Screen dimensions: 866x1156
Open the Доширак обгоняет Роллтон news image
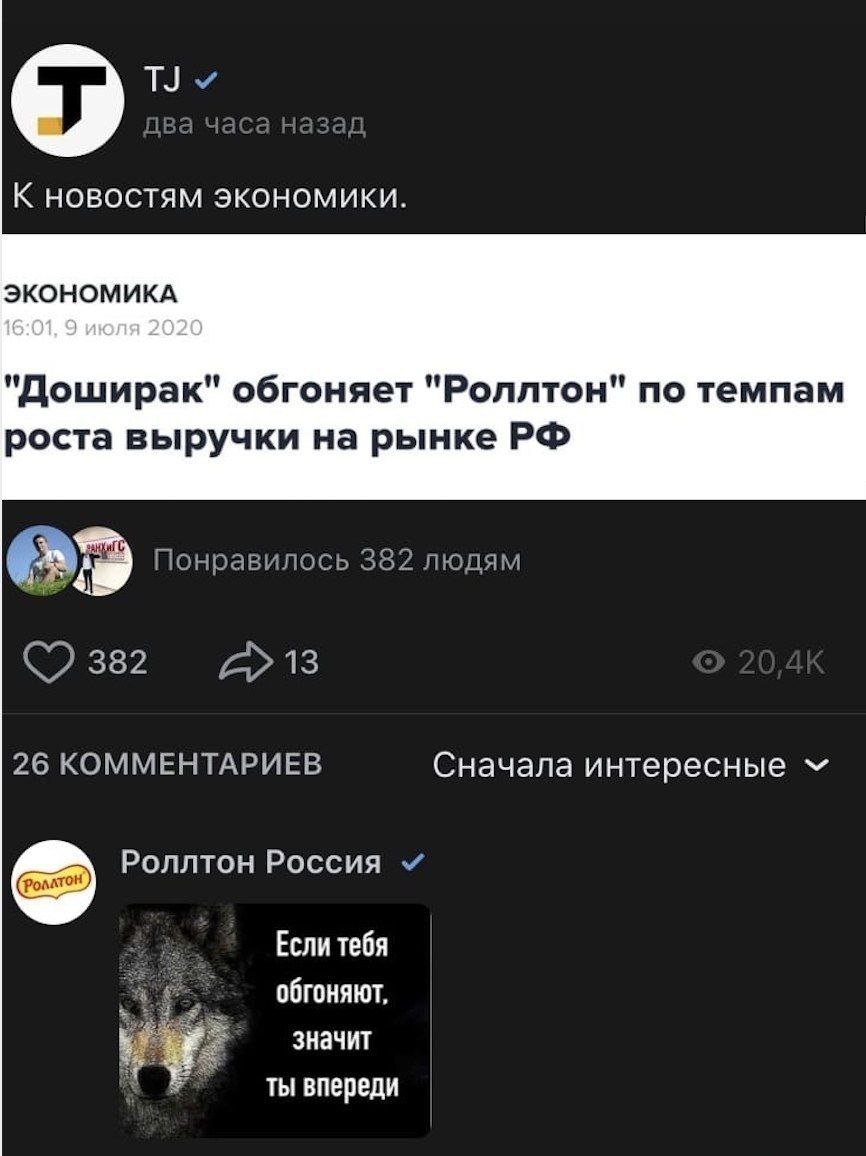(433, 366)
